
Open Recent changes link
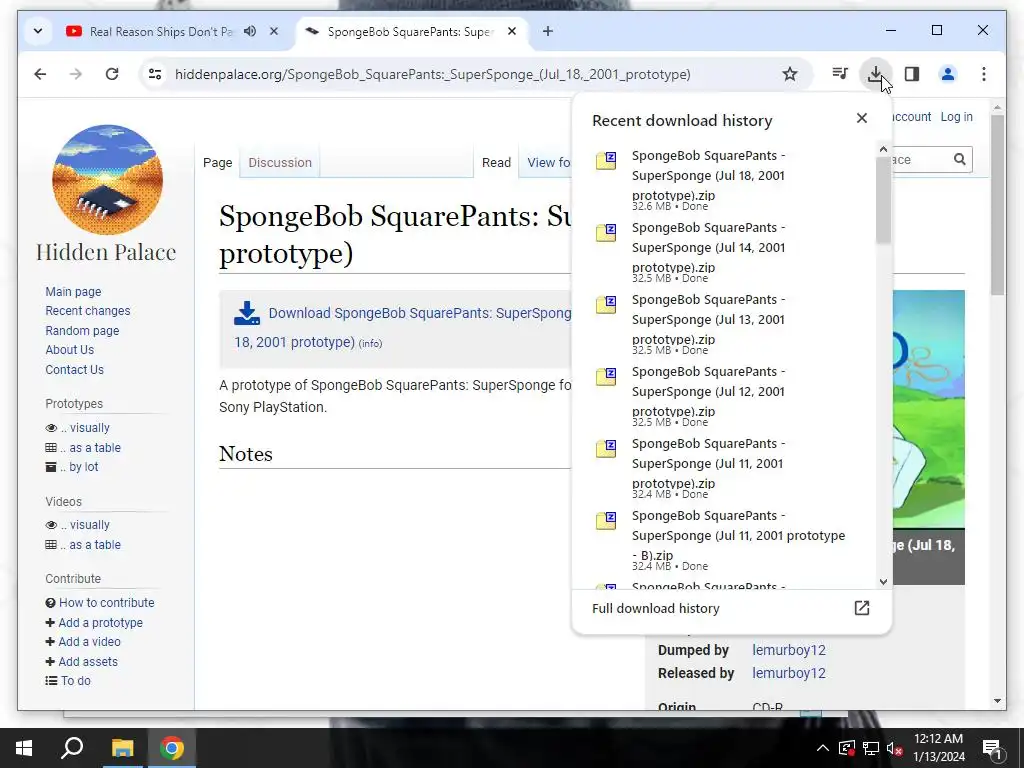tap(88, 311)
